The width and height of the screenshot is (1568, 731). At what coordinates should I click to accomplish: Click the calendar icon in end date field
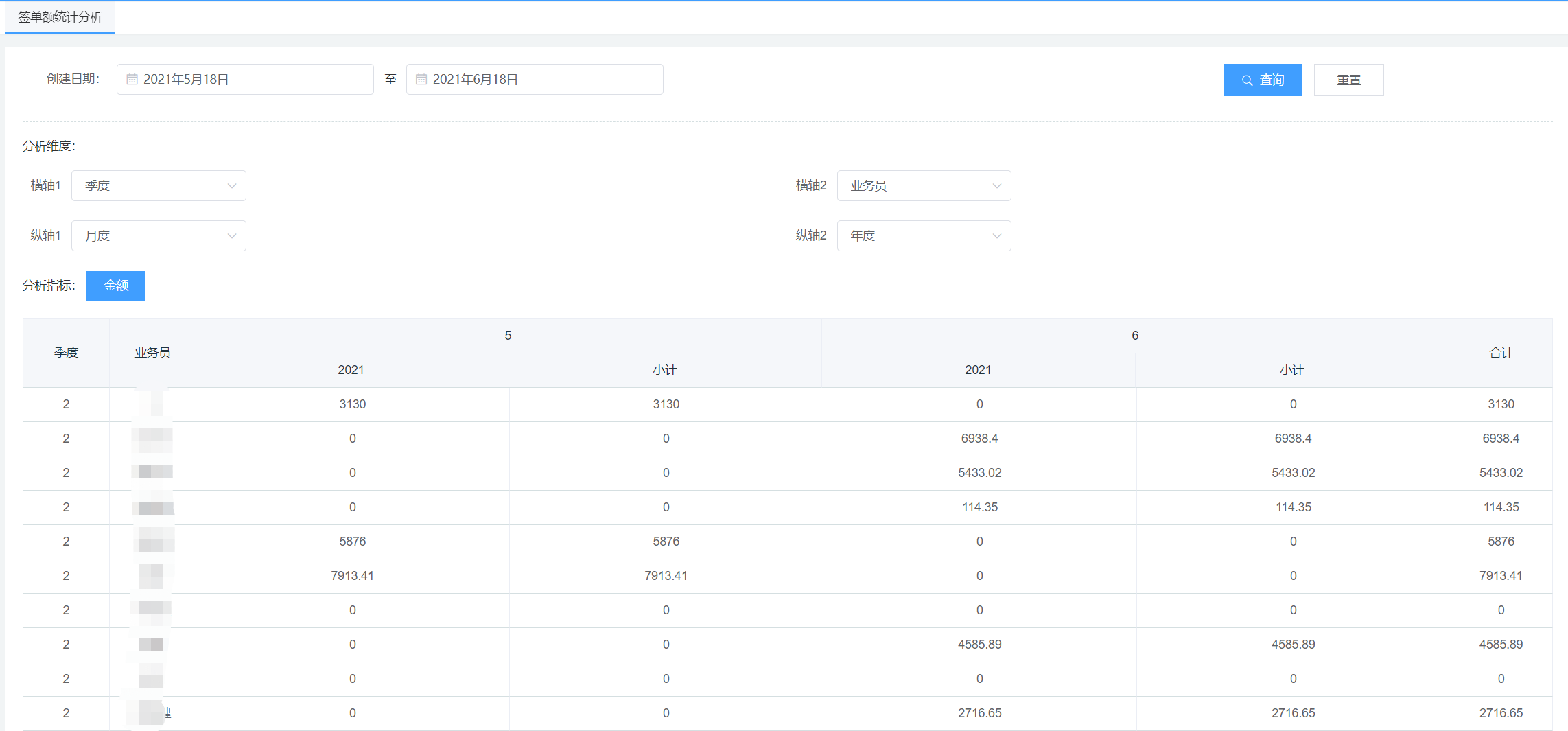coord(421,80)
